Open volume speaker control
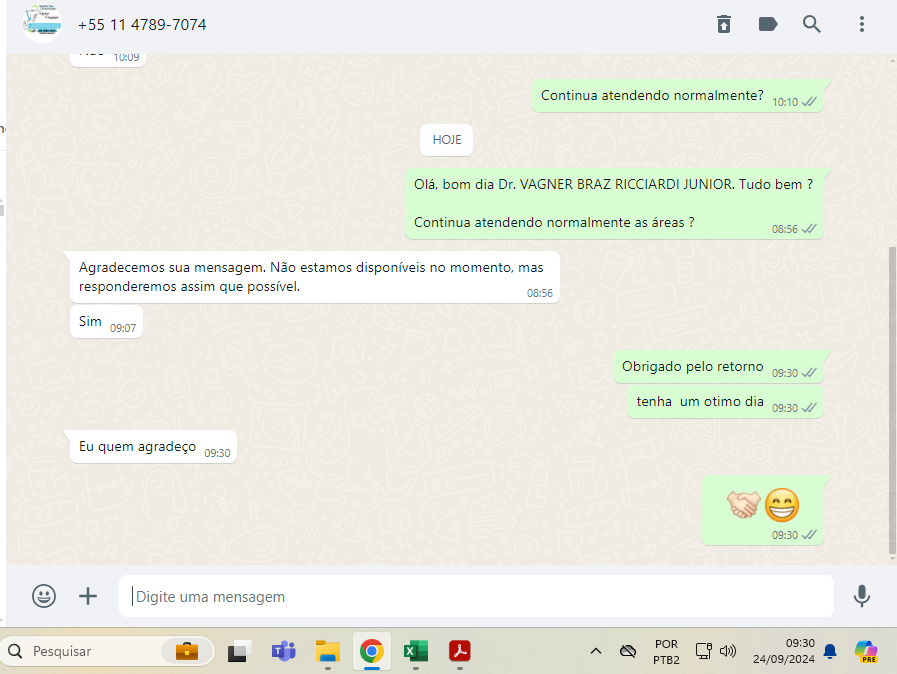This screenshot has height=674, width=897. click(728, 651)
